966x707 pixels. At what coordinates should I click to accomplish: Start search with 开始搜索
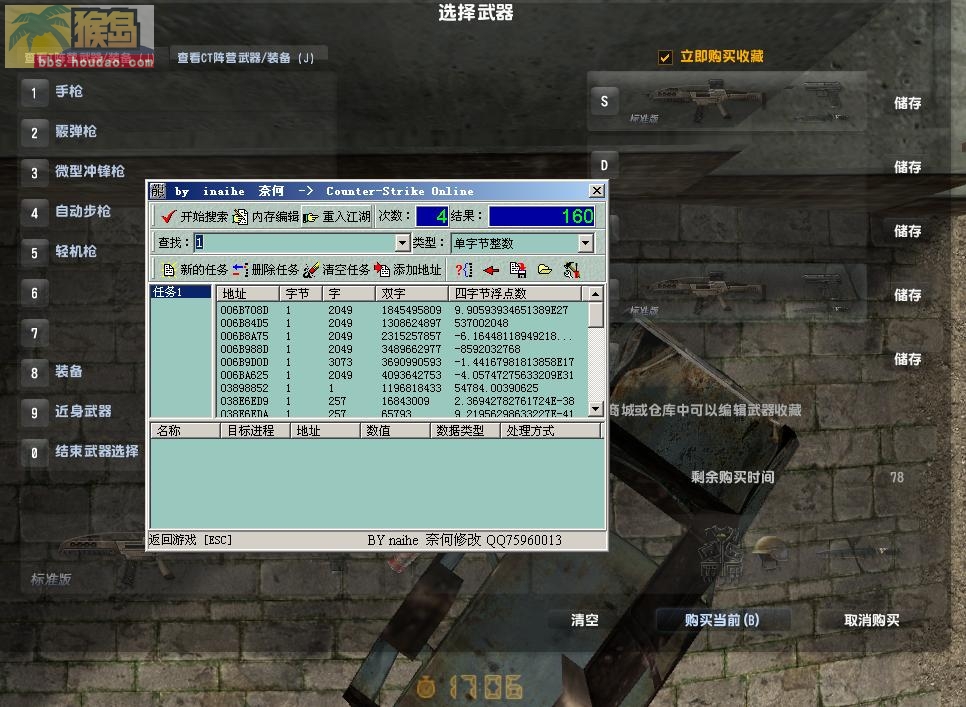pos(194,217)
